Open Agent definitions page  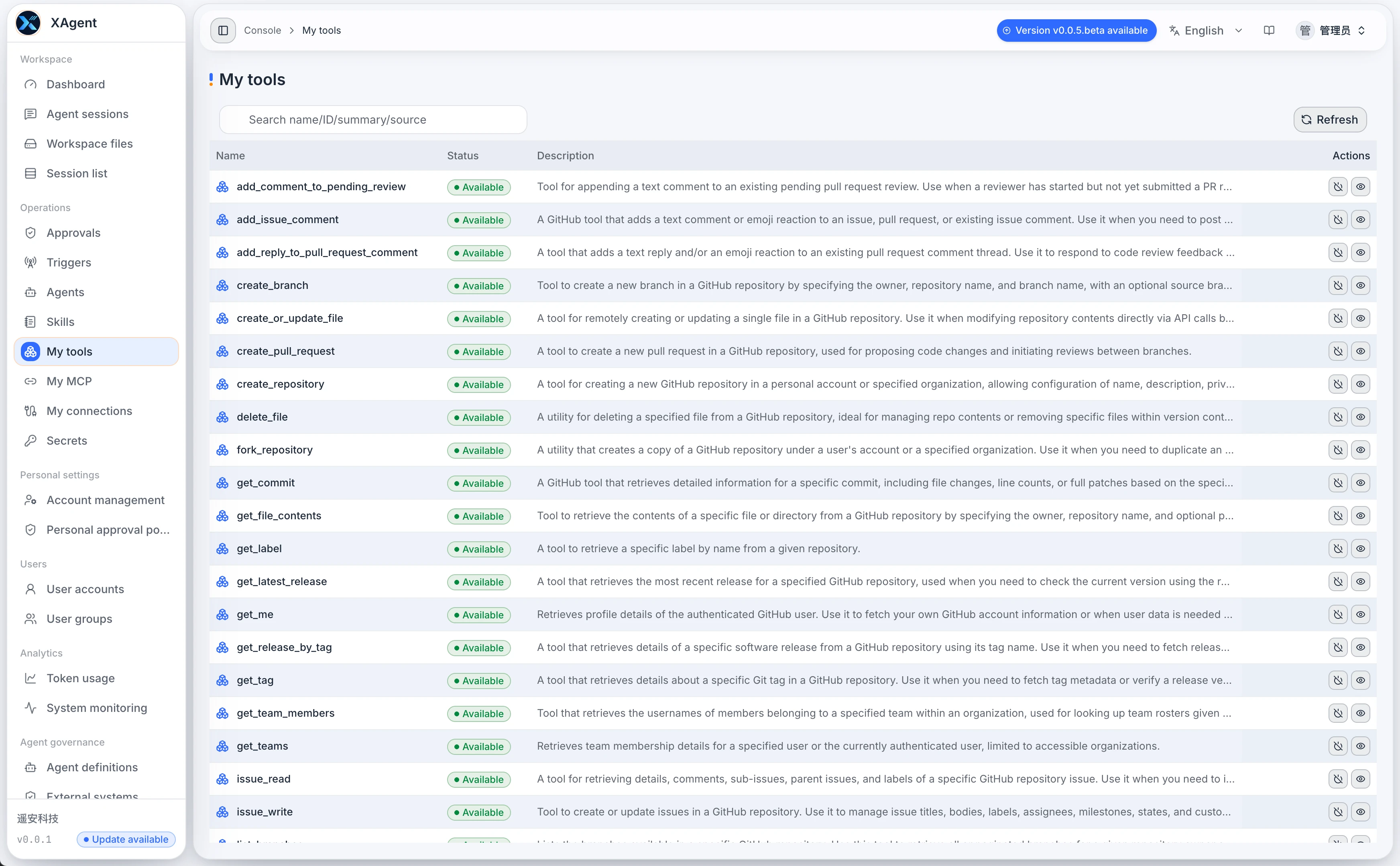tap(96, 768)
